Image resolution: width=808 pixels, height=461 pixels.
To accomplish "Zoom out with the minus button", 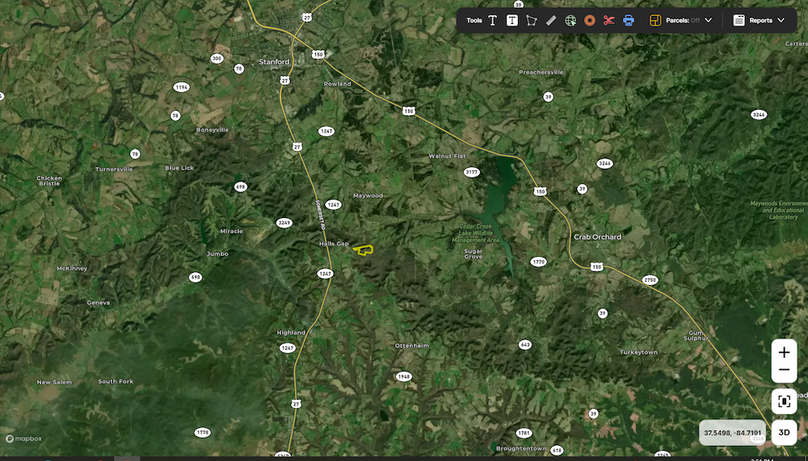I will [784, 370].
